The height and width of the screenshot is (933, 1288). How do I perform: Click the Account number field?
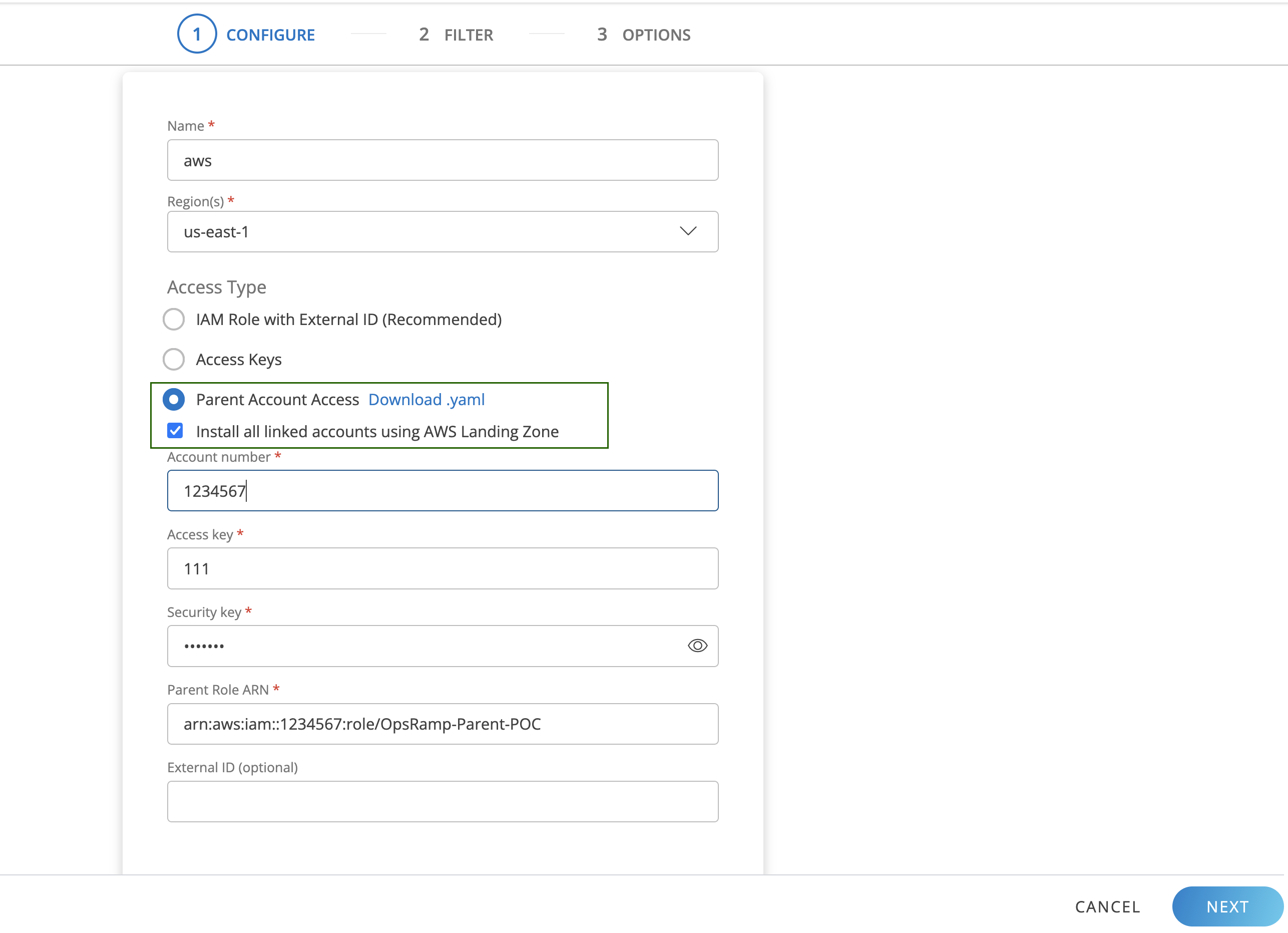pyautogui.click(x=442, y=490)
